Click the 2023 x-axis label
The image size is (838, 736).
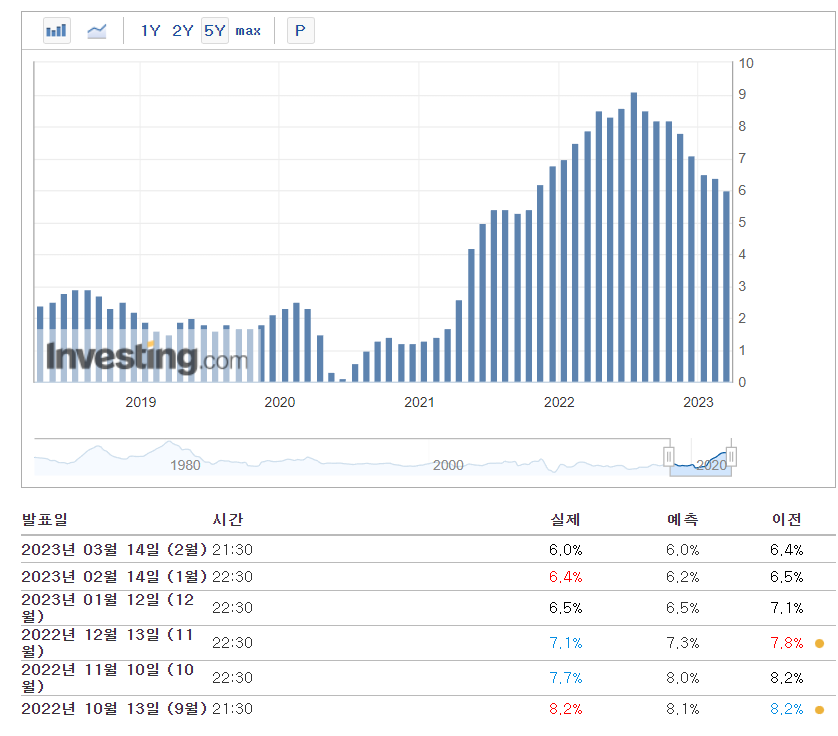click(698, 402)
